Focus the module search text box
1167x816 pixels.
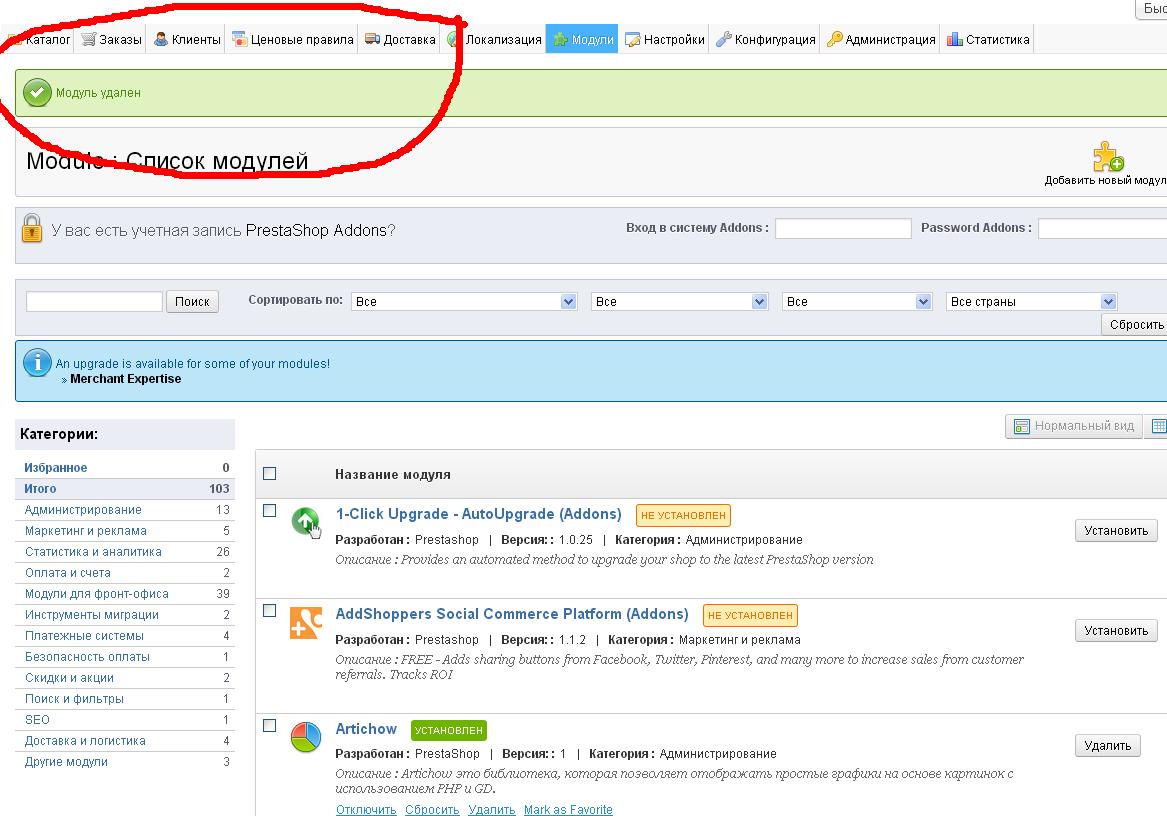95,302
